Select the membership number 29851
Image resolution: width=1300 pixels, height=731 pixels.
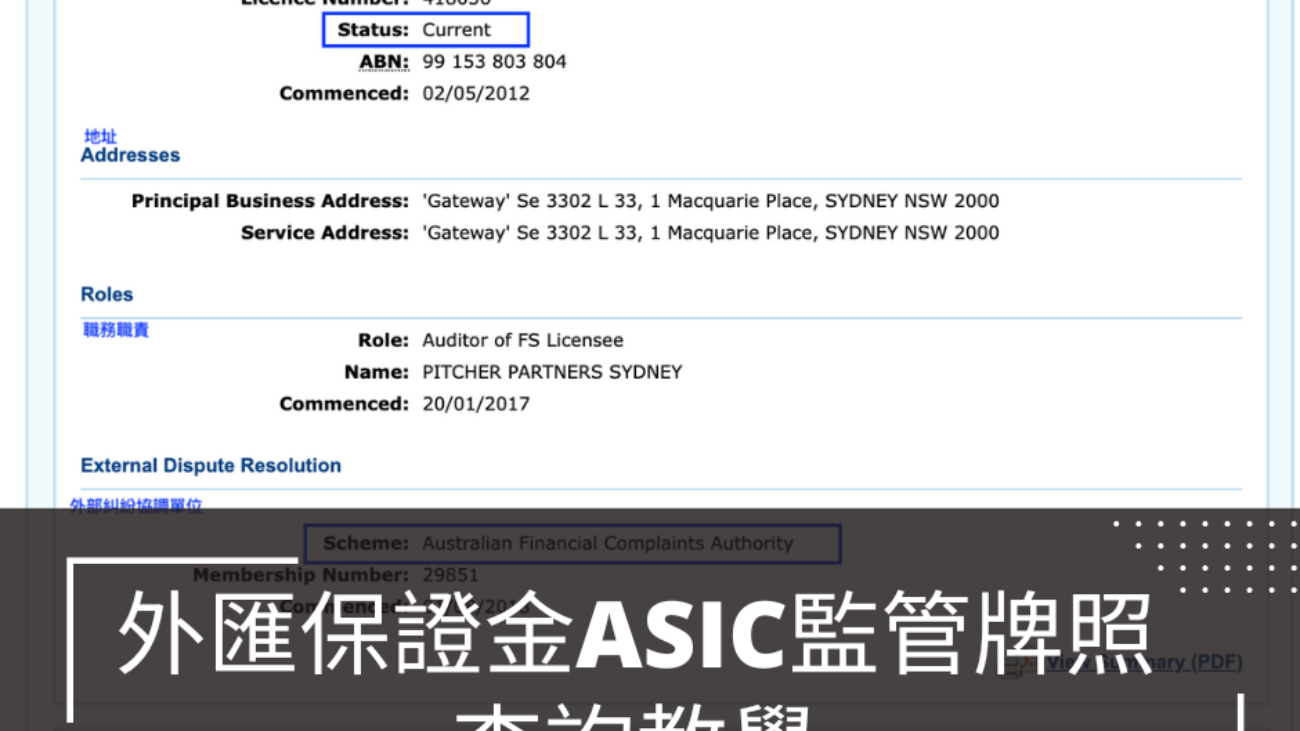tap(450, 575)
